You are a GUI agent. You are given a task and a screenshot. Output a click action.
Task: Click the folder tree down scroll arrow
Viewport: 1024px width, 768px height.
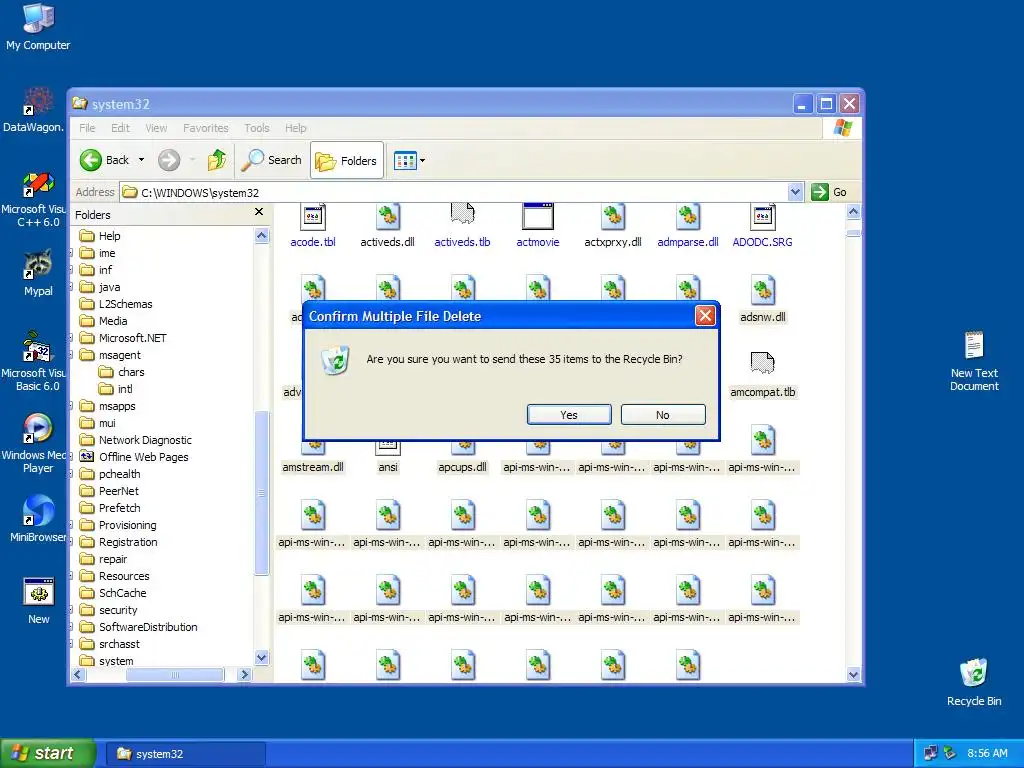261,658
